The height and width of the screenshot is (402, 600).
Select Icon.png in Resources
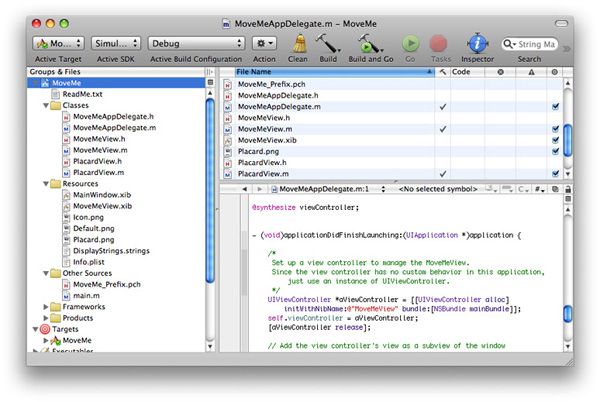[88, 217]
